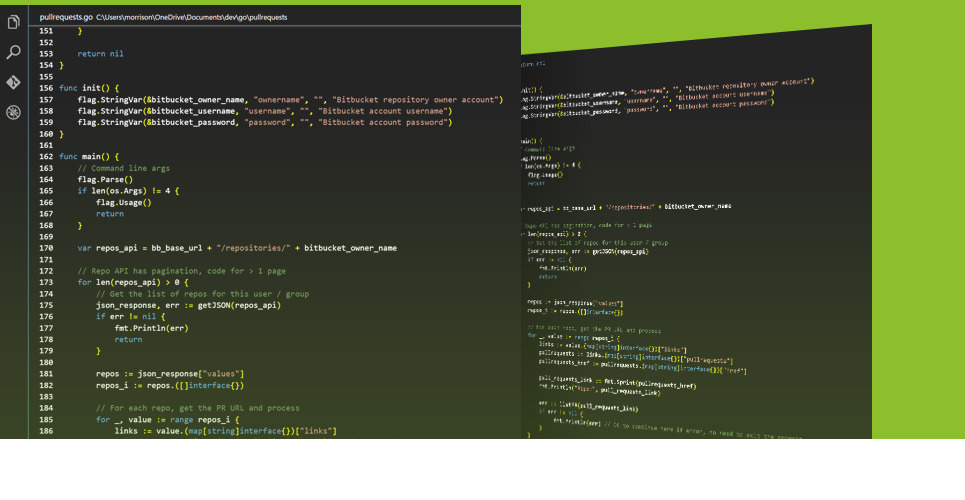Click the 'repos_i := repos.([]interface{})' line
This screenshot has width=965, height=500.
click(170, 385)
